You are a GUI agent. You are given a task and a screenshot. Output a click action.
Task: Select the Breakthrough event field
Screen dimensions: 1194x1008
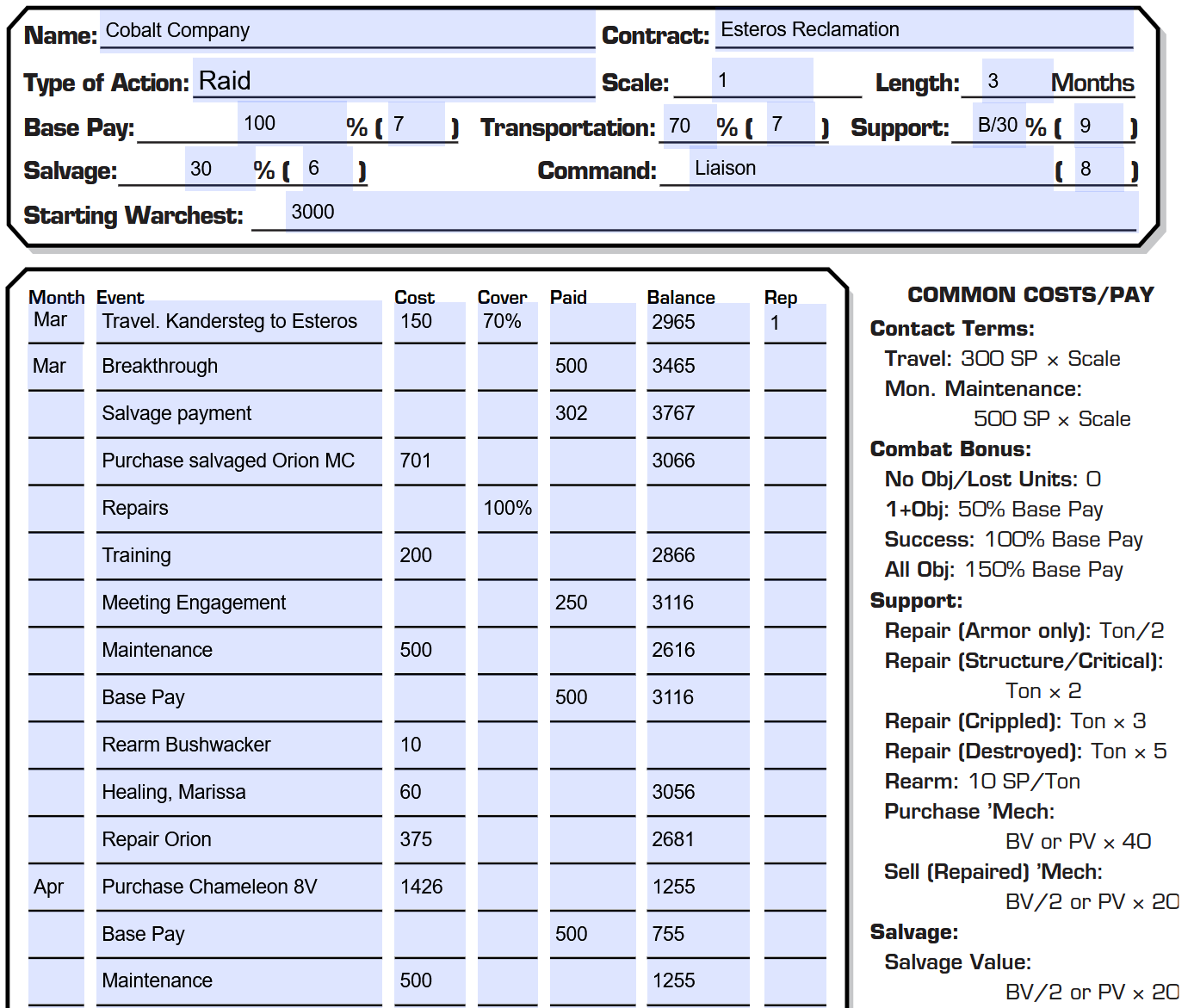239,367
